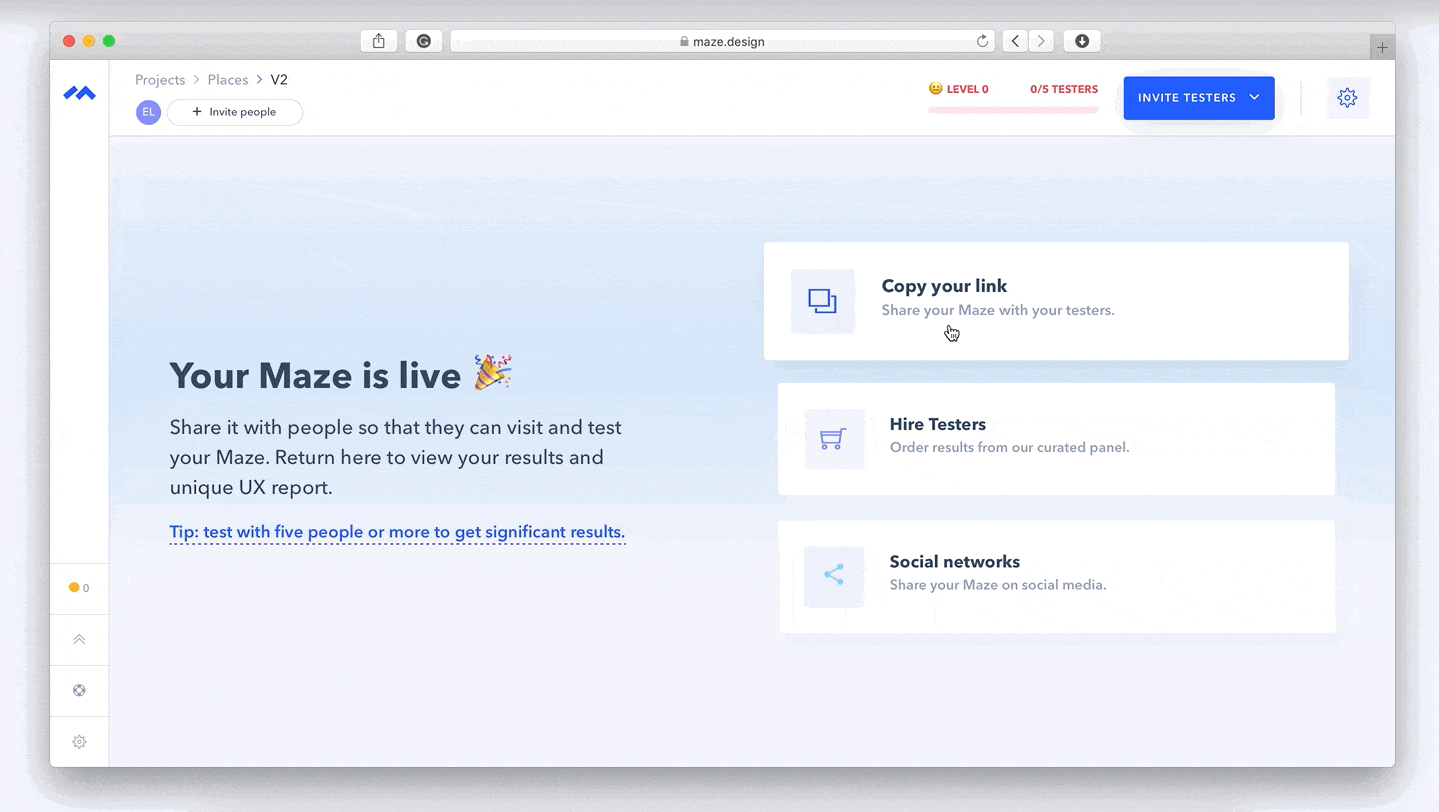Open the five testers tip link

397,532
